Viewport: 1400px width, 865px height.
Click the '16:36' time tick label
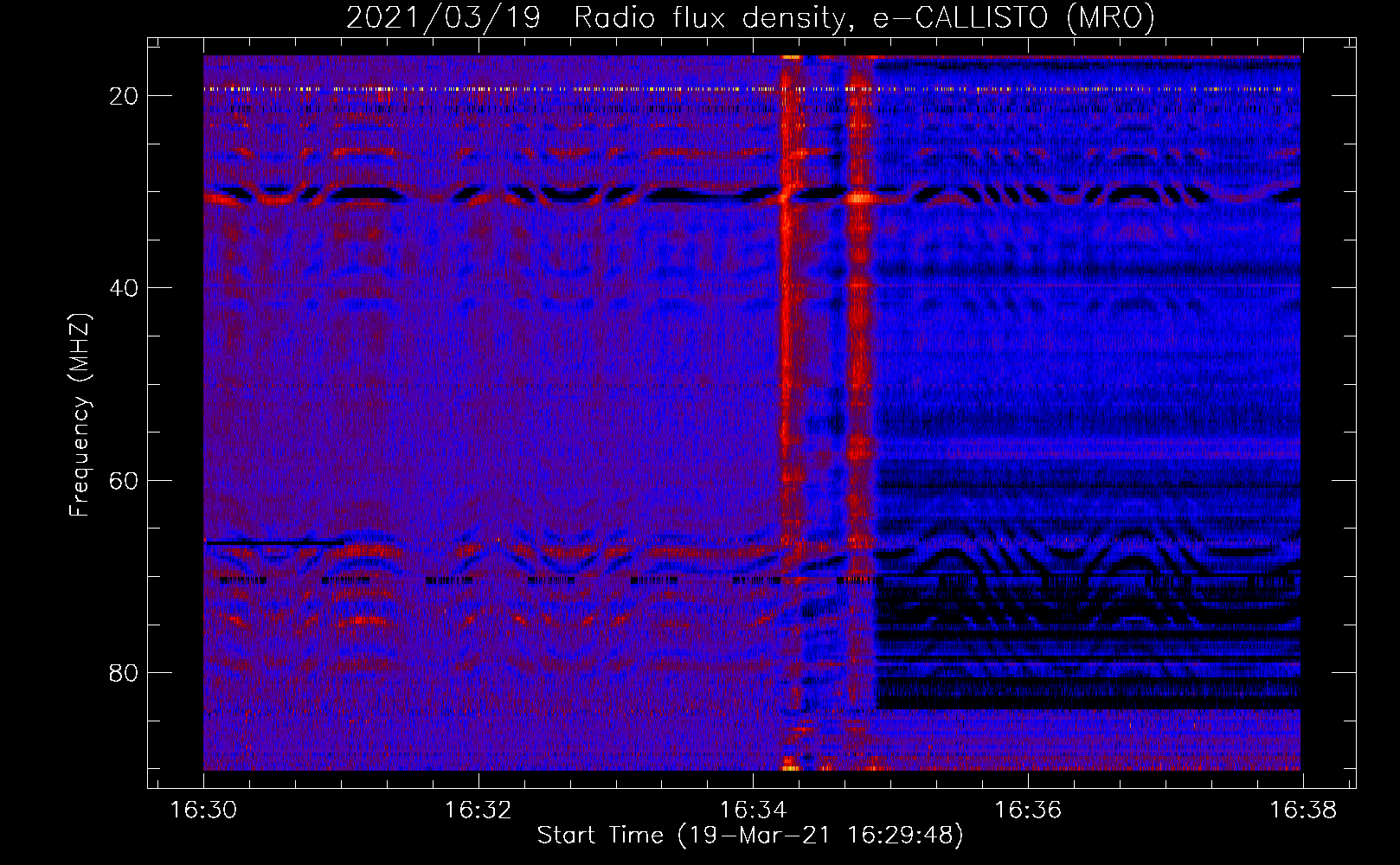coord(1027,811)
